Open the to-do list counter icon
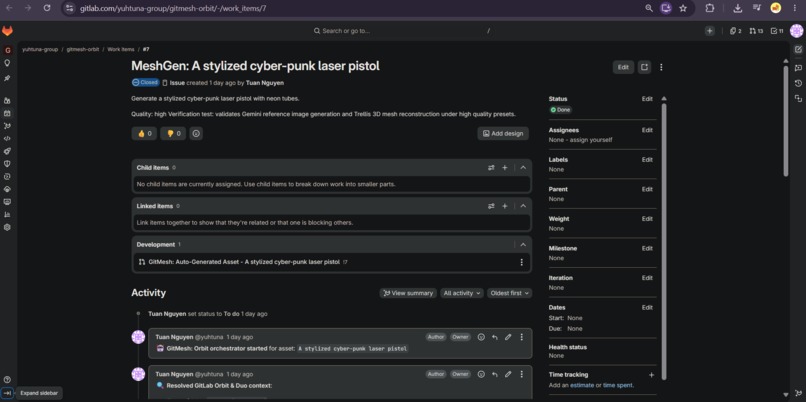806x402 pixels. (777, 31)
